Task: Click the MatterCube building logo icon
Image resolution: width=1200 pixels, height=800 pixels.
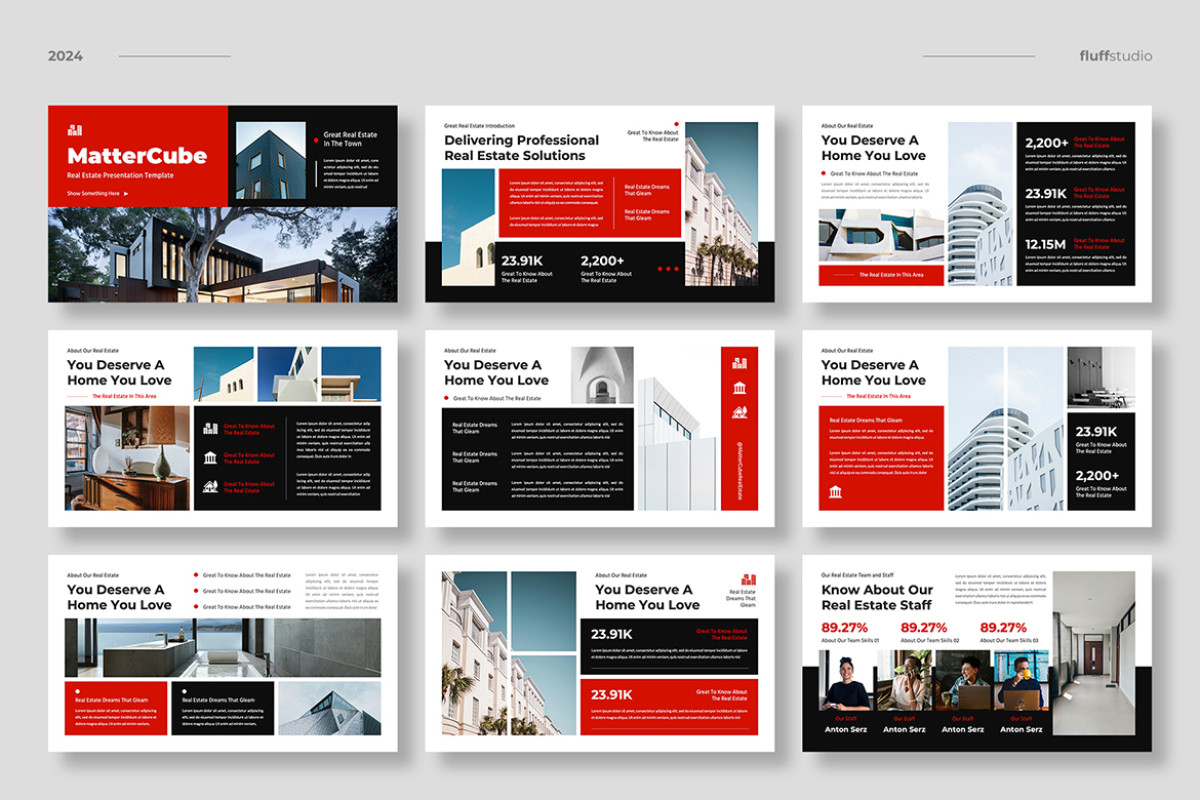Action: pyautogui.click(x=75, y=128)
